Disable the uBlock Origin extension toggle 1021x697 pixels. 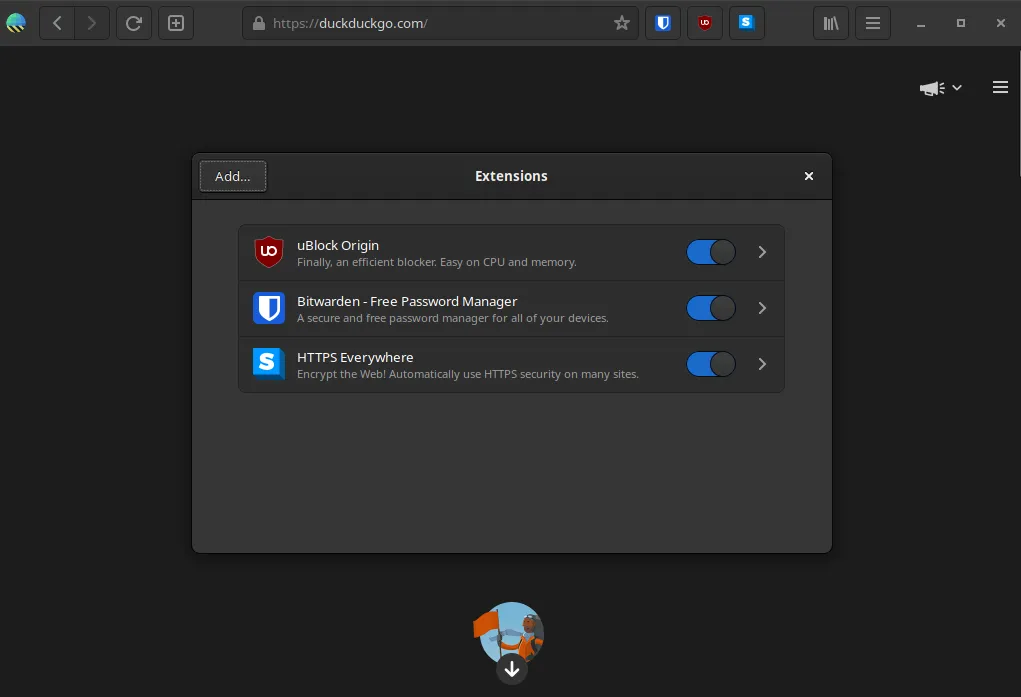click(x=711, y=252)
